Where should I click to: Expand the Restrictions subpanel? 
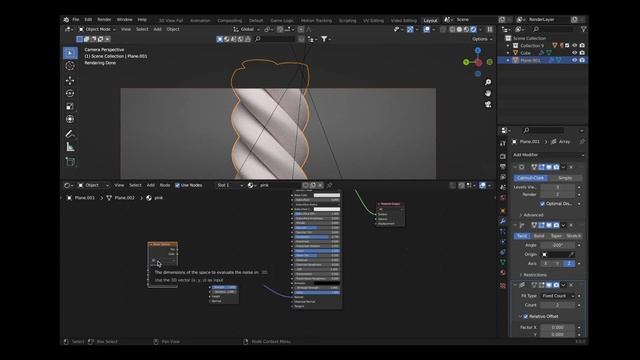(535, 275)
